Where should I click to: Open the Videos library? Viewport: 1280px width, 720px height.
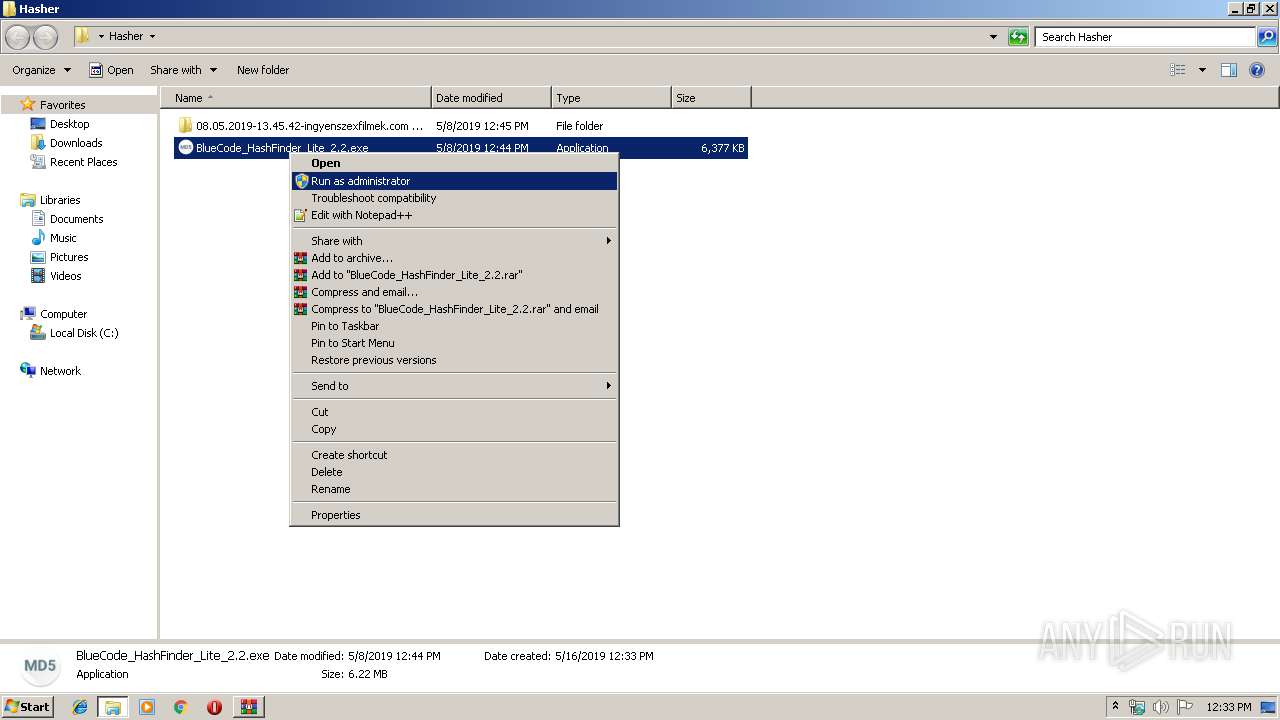pyautogui.click(x=66, y=276)
